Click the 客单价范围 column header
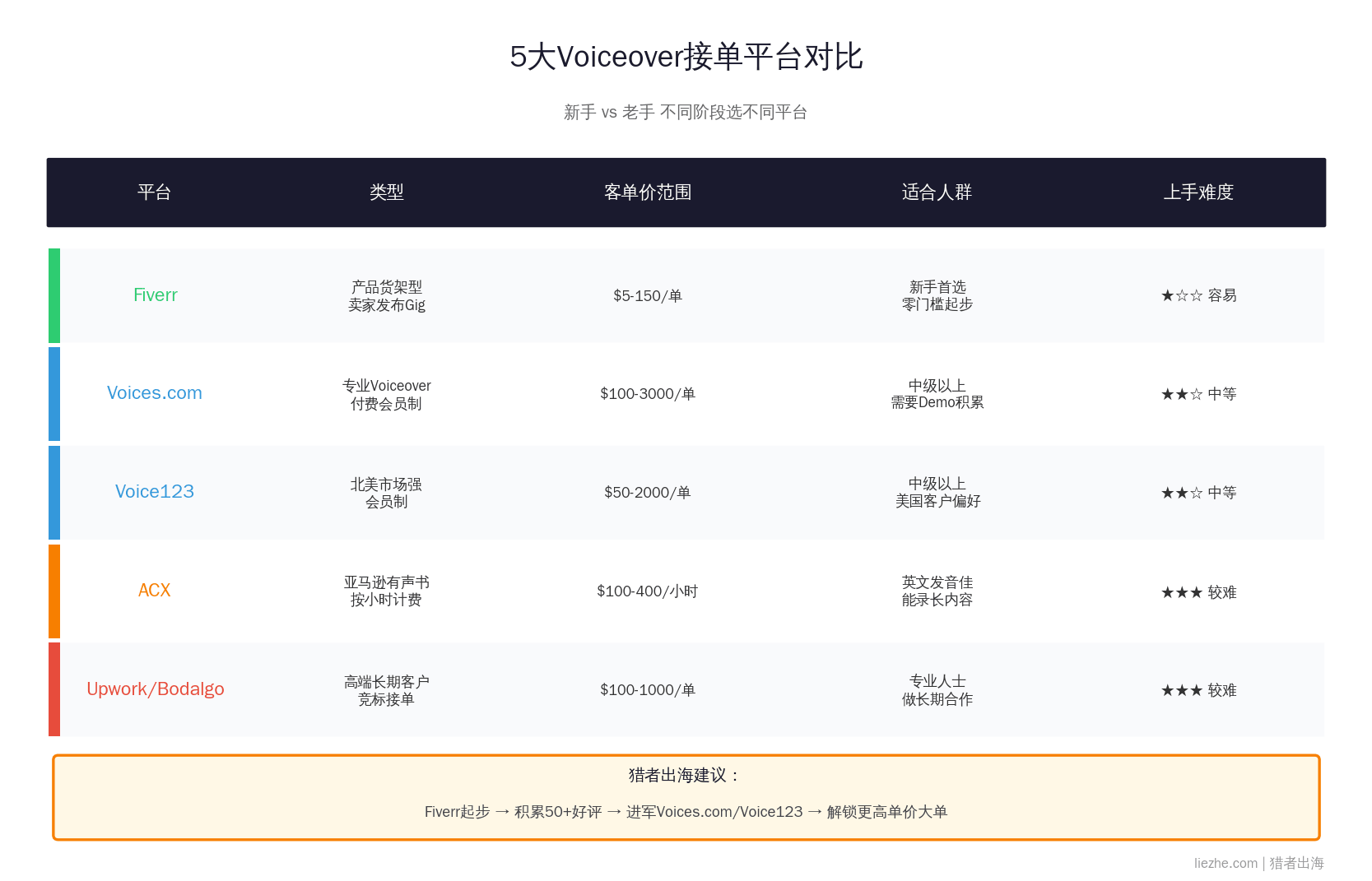The width and height of the screenshot is (1372, 881). point(648,192)
